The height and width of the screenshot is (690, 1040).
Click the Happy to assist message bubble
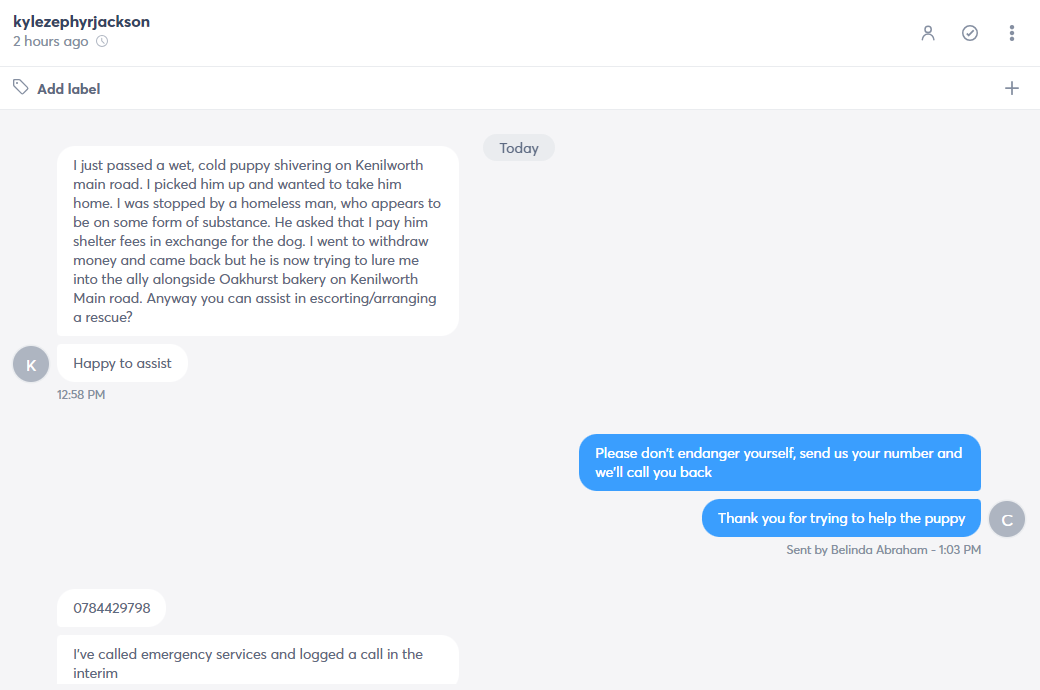click(x=122, y=363)
